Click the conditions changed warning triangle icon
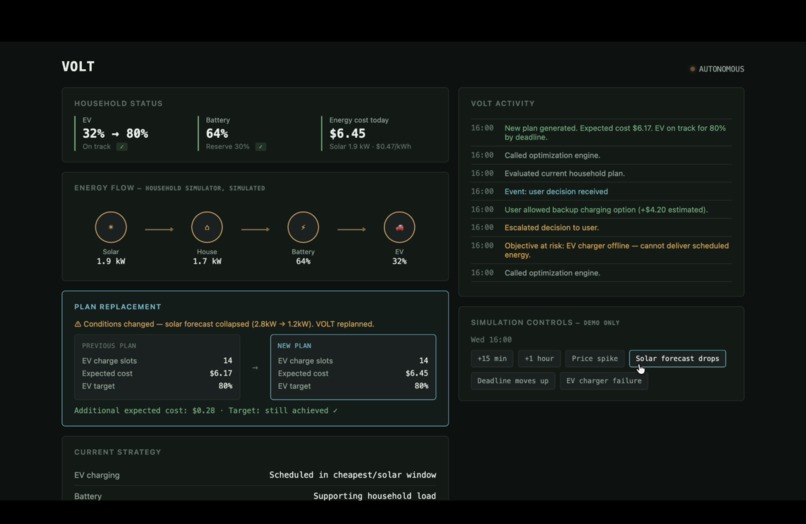This screenshot has height=524, width=806. click(78, 324)
